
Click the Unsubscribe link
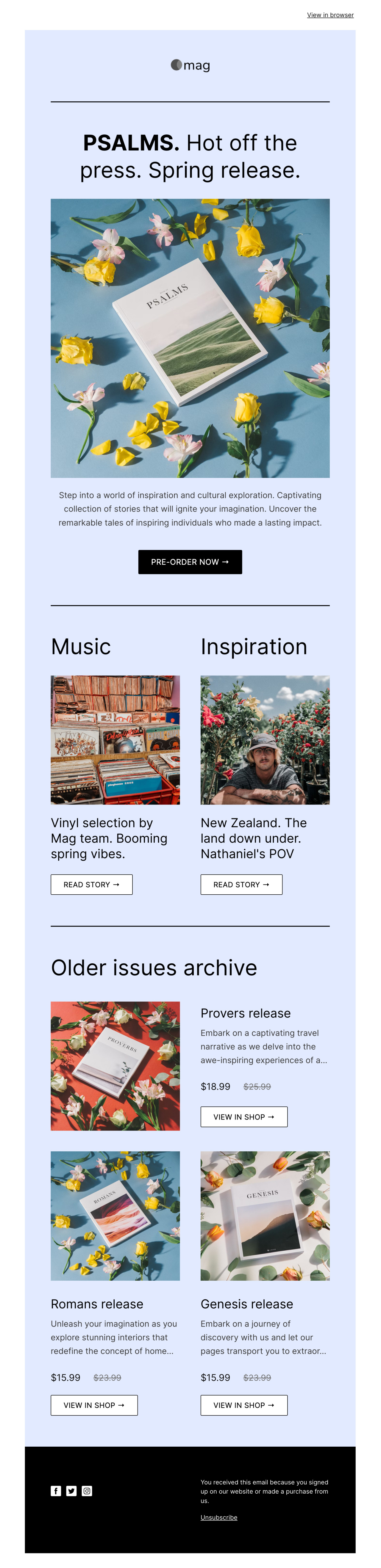coord(219,1517)
